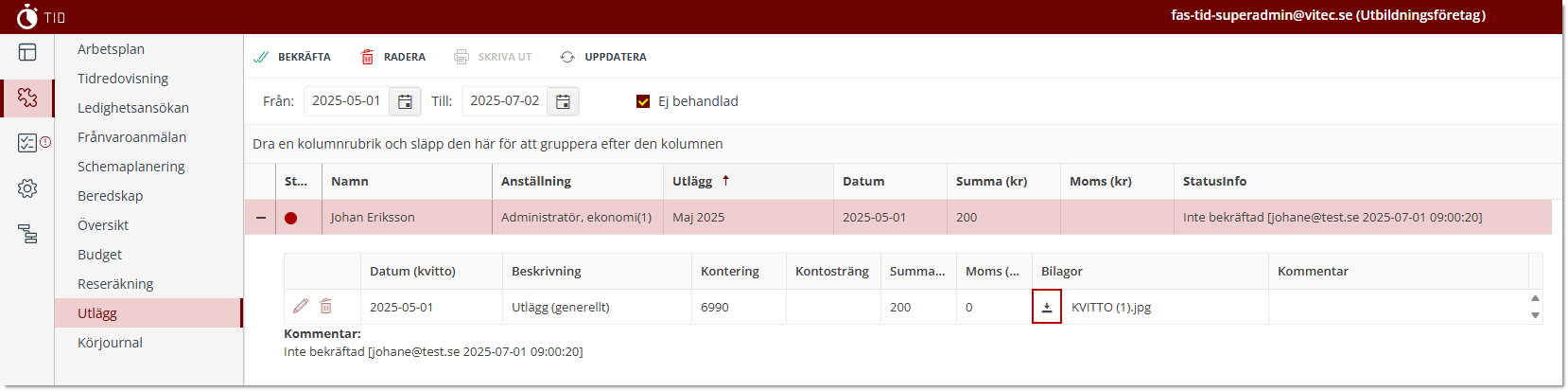Click the Inte bekräftad status info cell

[x=1363, y=218]
